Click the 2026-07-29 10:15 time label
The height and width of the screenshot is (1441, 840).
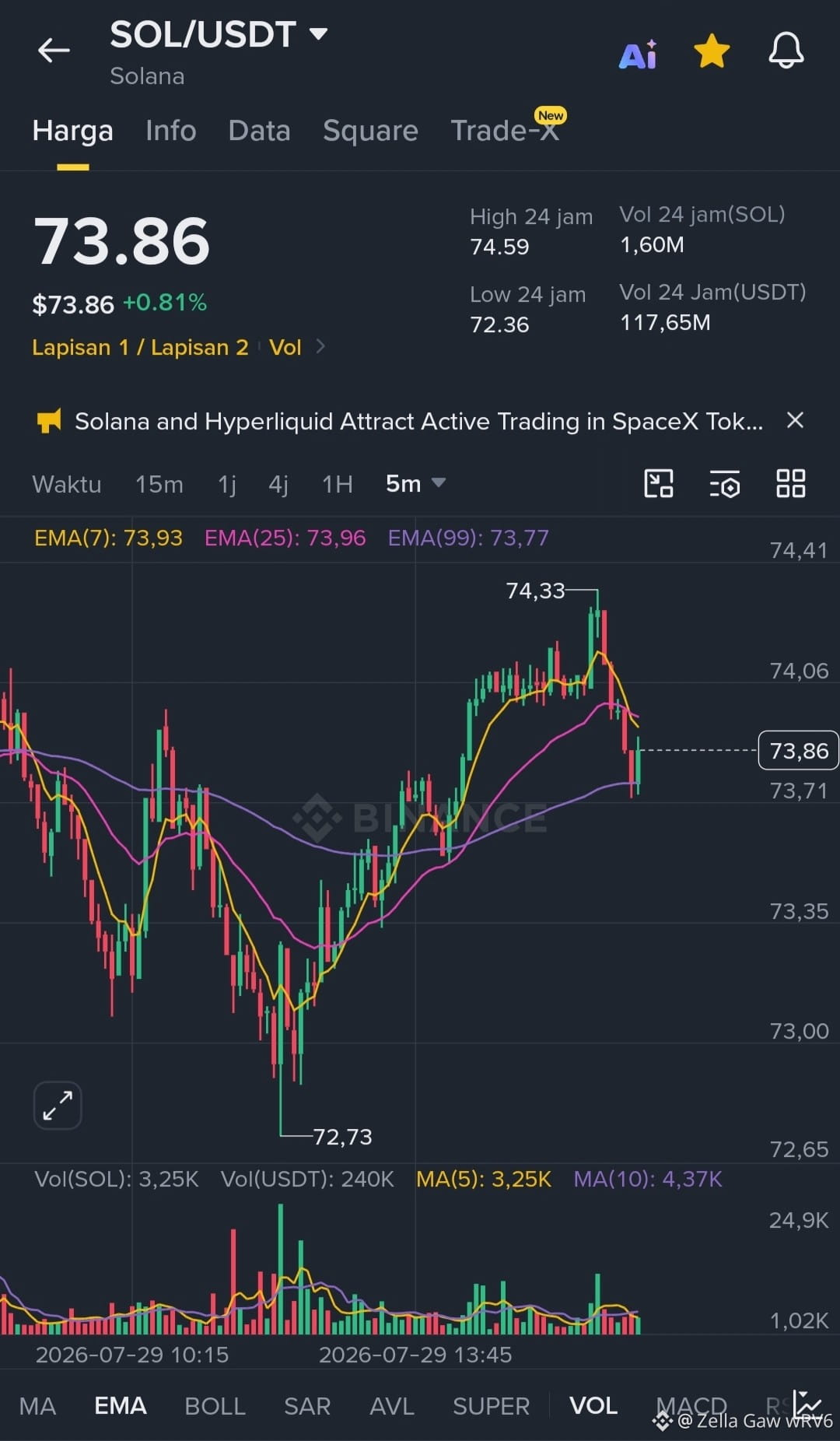(132, 1355)
